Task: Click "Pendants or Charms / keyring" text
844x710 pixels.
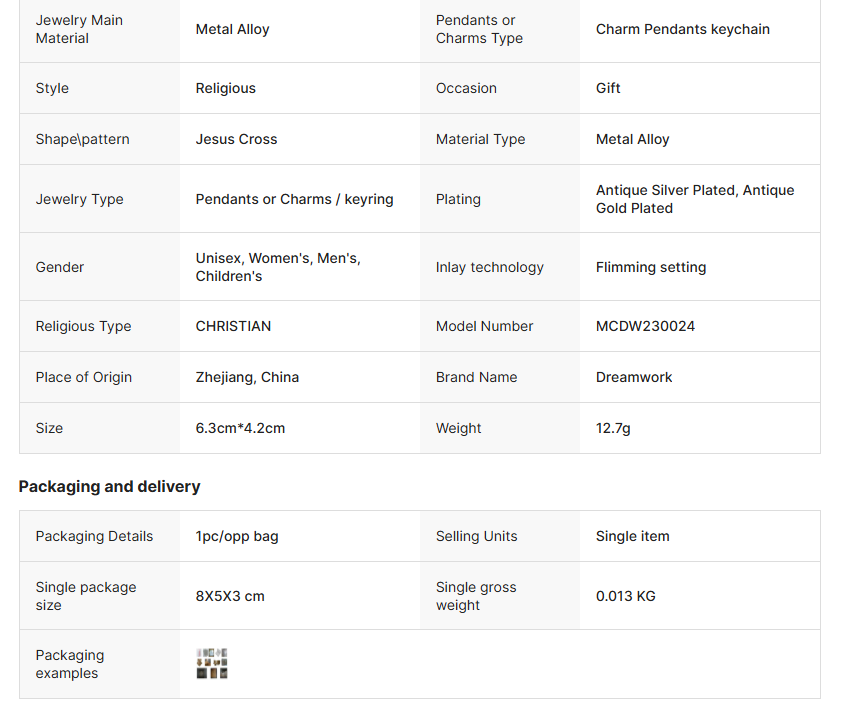Action: 294,199
